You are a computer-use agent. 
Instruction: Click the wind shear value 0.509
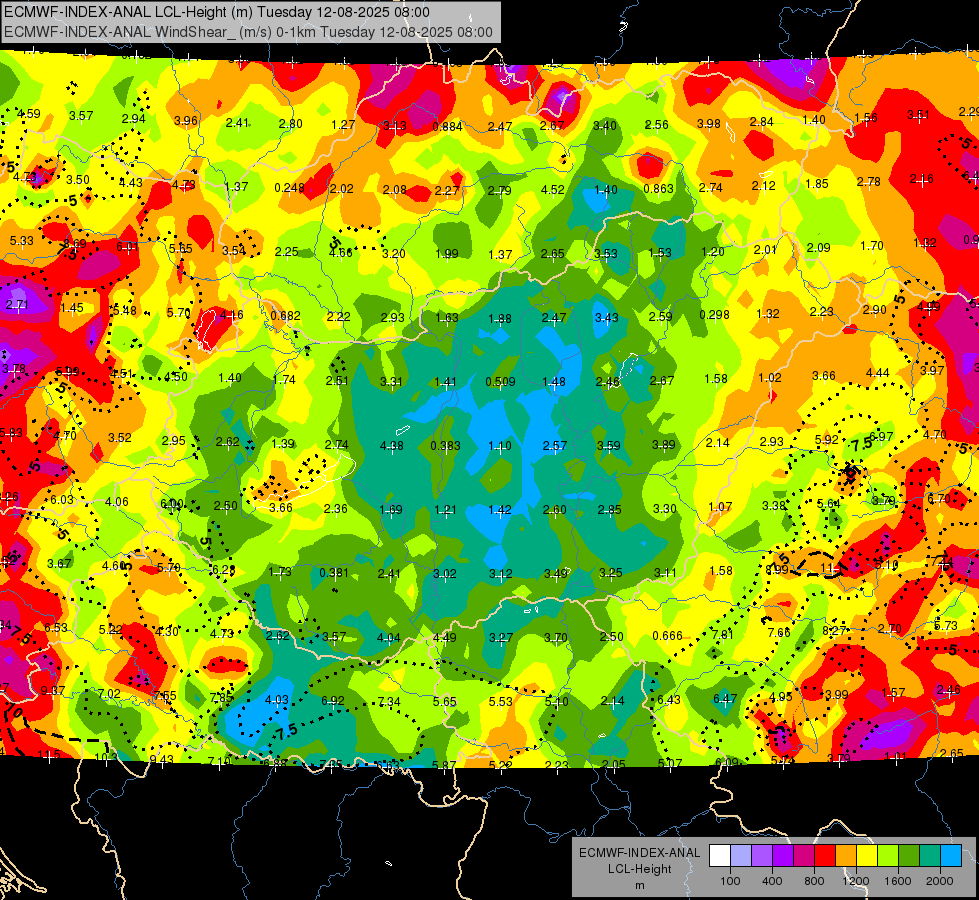500,381
